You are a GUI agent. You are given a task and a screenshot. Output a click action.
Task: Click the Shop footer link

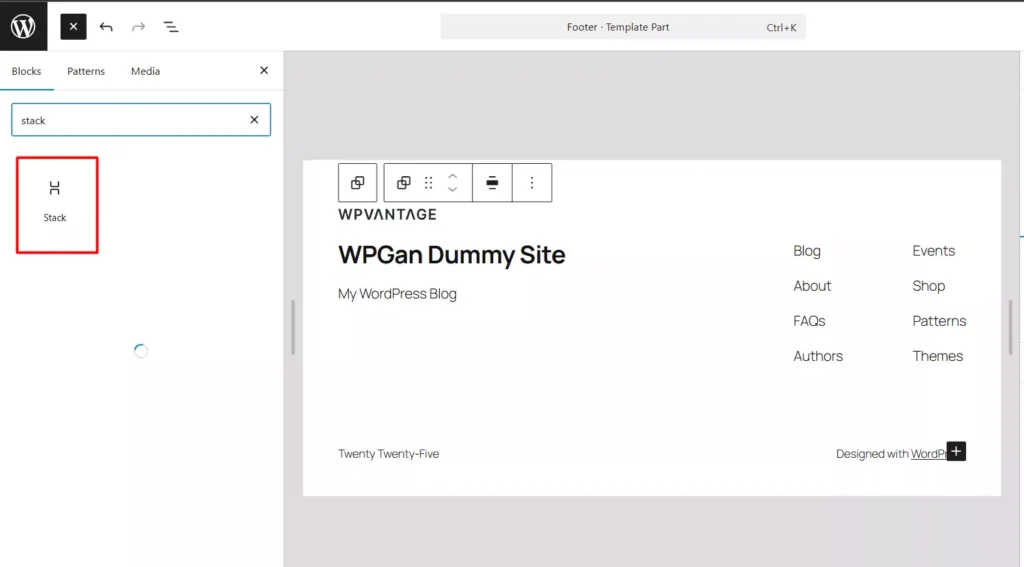(929, 286)
